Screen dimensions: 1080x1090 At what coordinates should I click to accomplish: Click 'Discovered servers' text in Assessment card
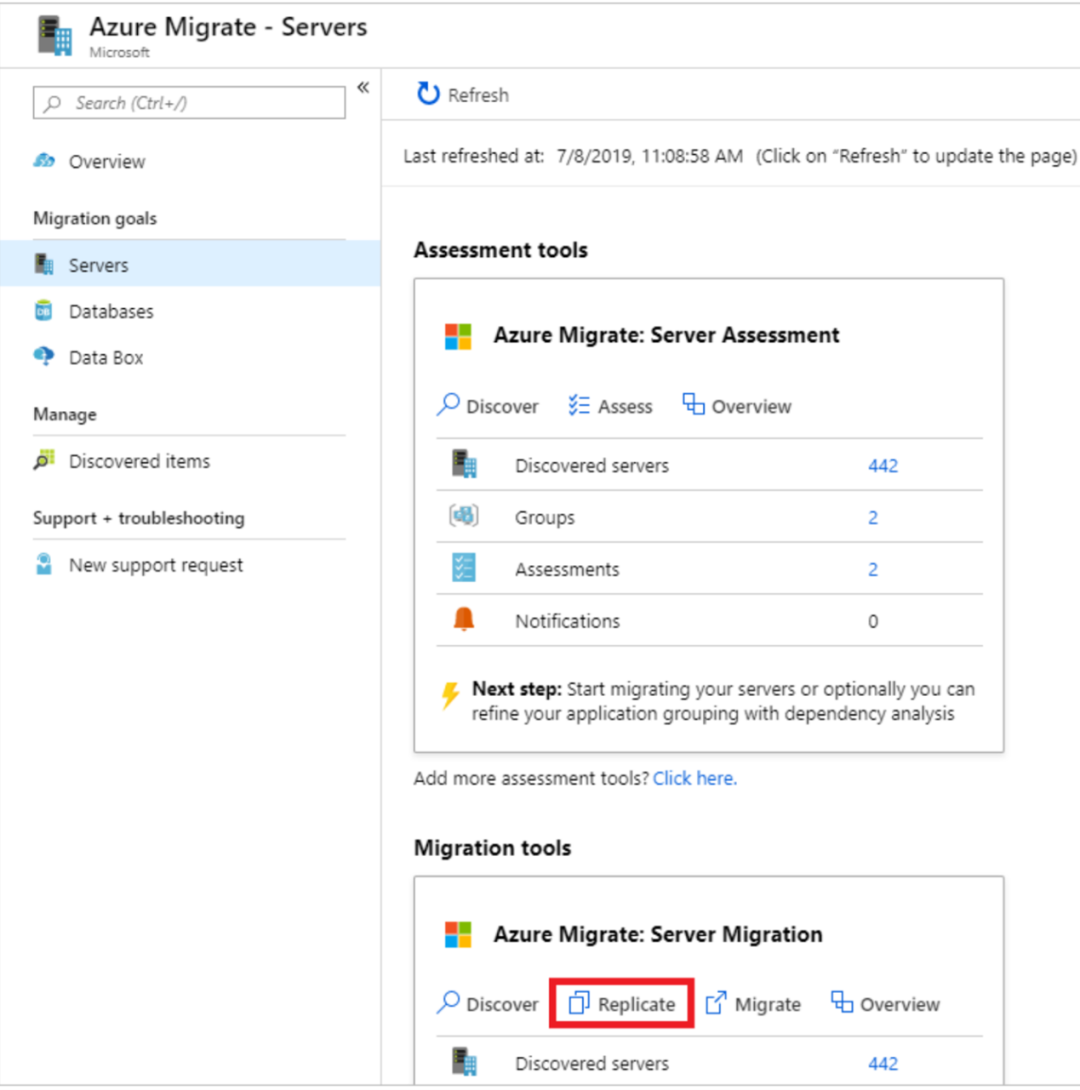pyautogui.click(x=591, y=466)
